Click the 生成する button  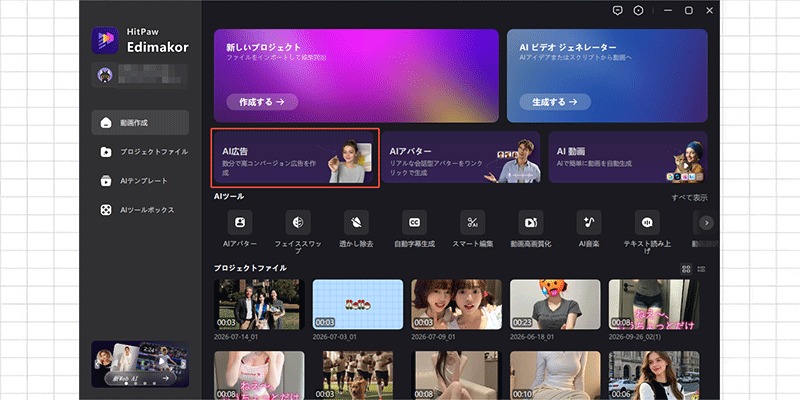[x=555, y=102]
